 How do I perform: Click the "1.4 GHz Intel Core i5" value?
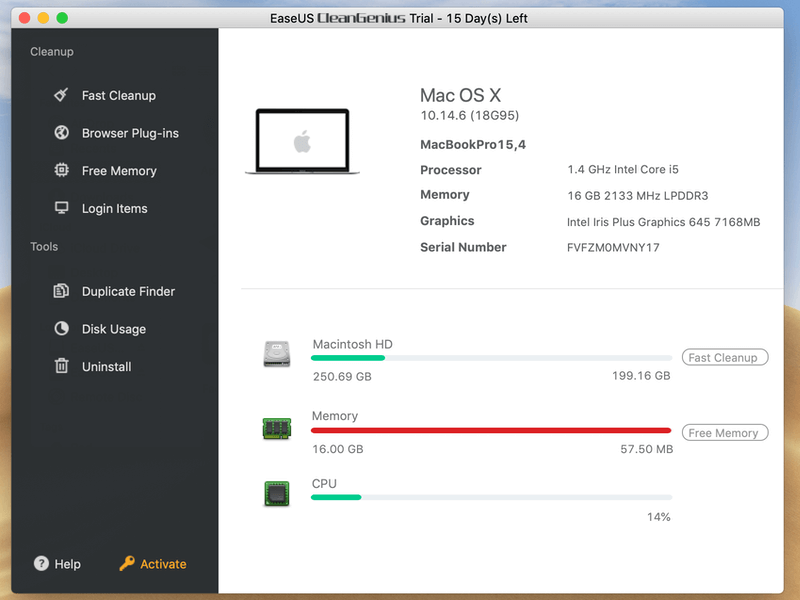(623, 169)
